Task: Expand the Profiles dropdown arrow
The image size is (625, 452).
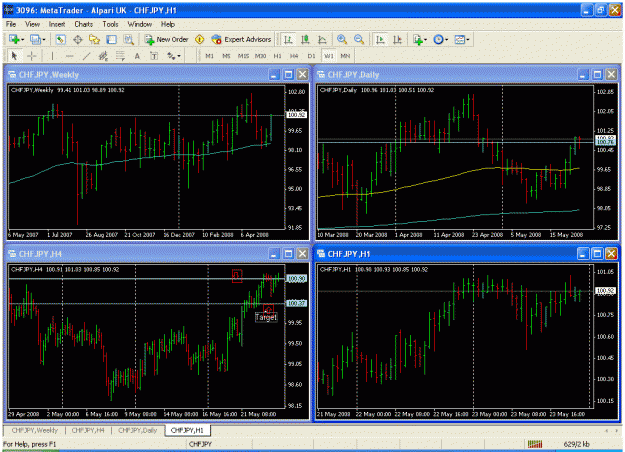Action: tap(44, 39)
